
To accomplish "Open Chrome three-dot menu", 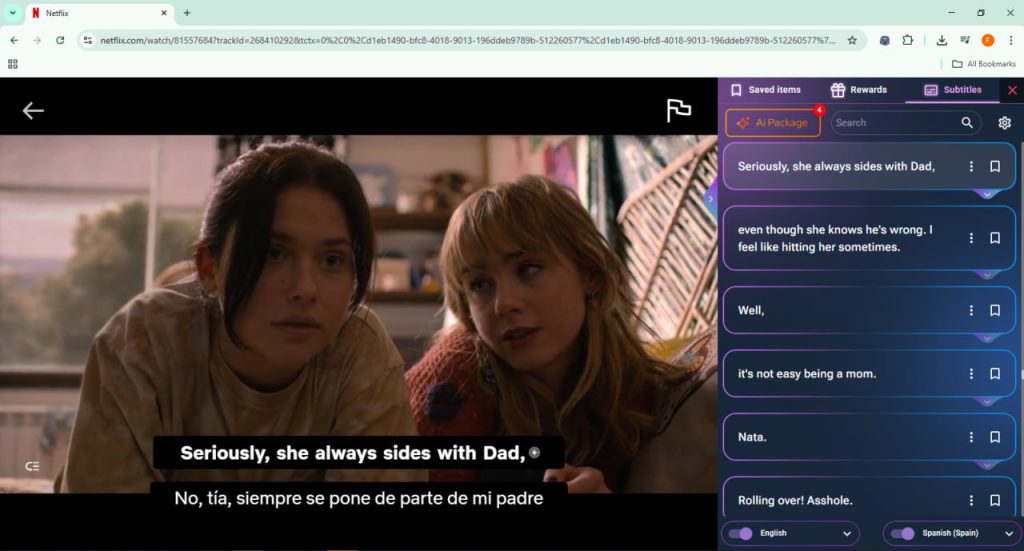I will click(x=1011, y=40).
